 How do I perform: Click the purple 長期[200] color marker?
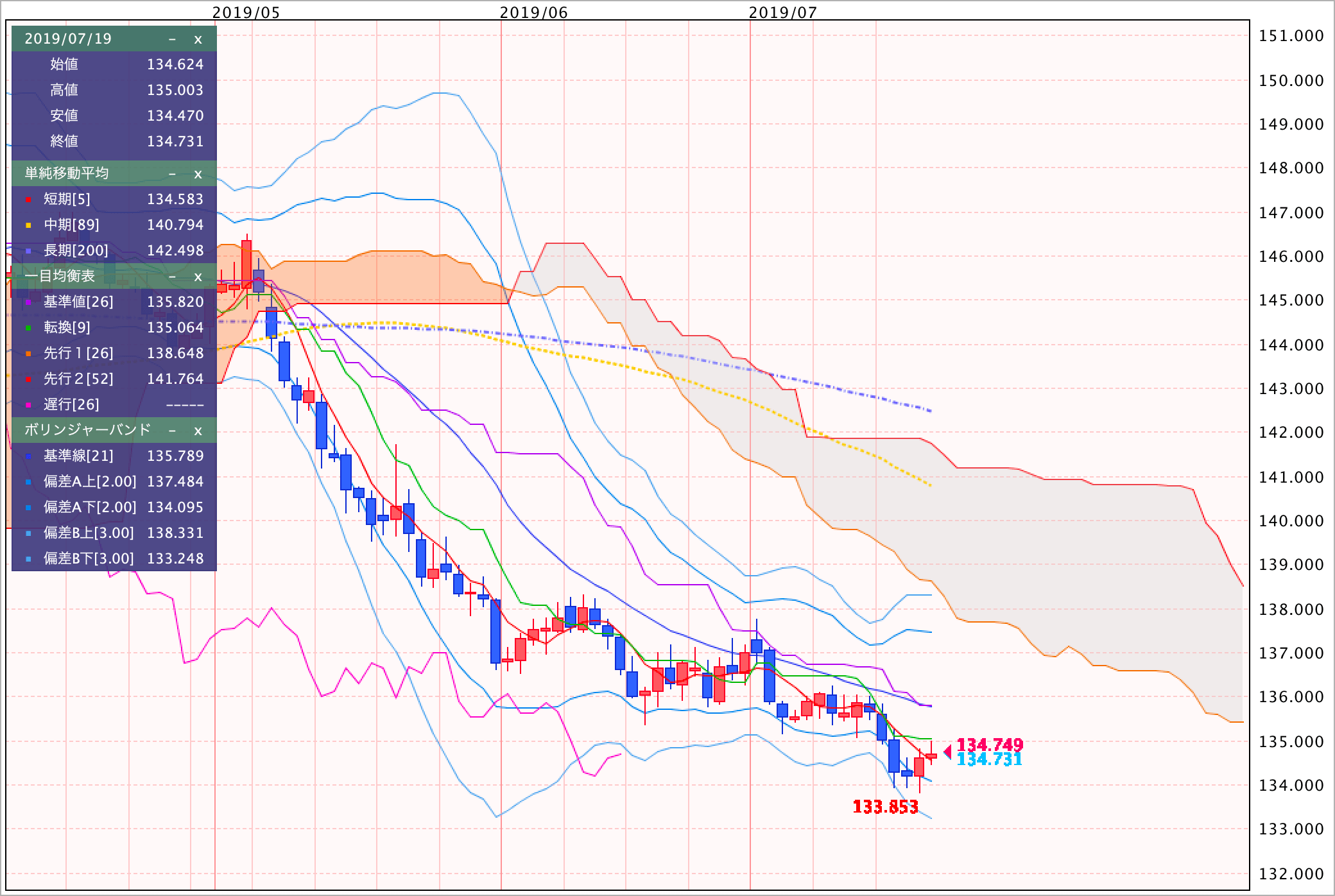(x=28, y=252)
